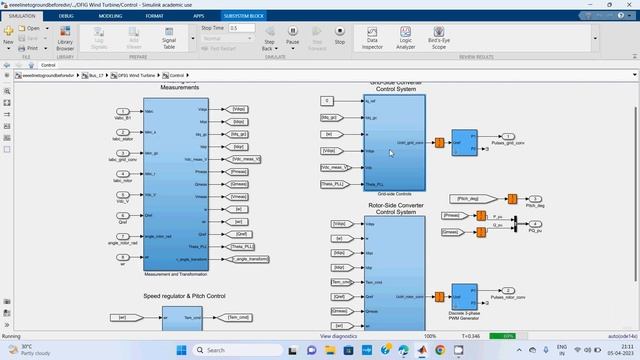640x360 pixels.
Task: Edit the Stop Time field
Action: coord(242,28)
